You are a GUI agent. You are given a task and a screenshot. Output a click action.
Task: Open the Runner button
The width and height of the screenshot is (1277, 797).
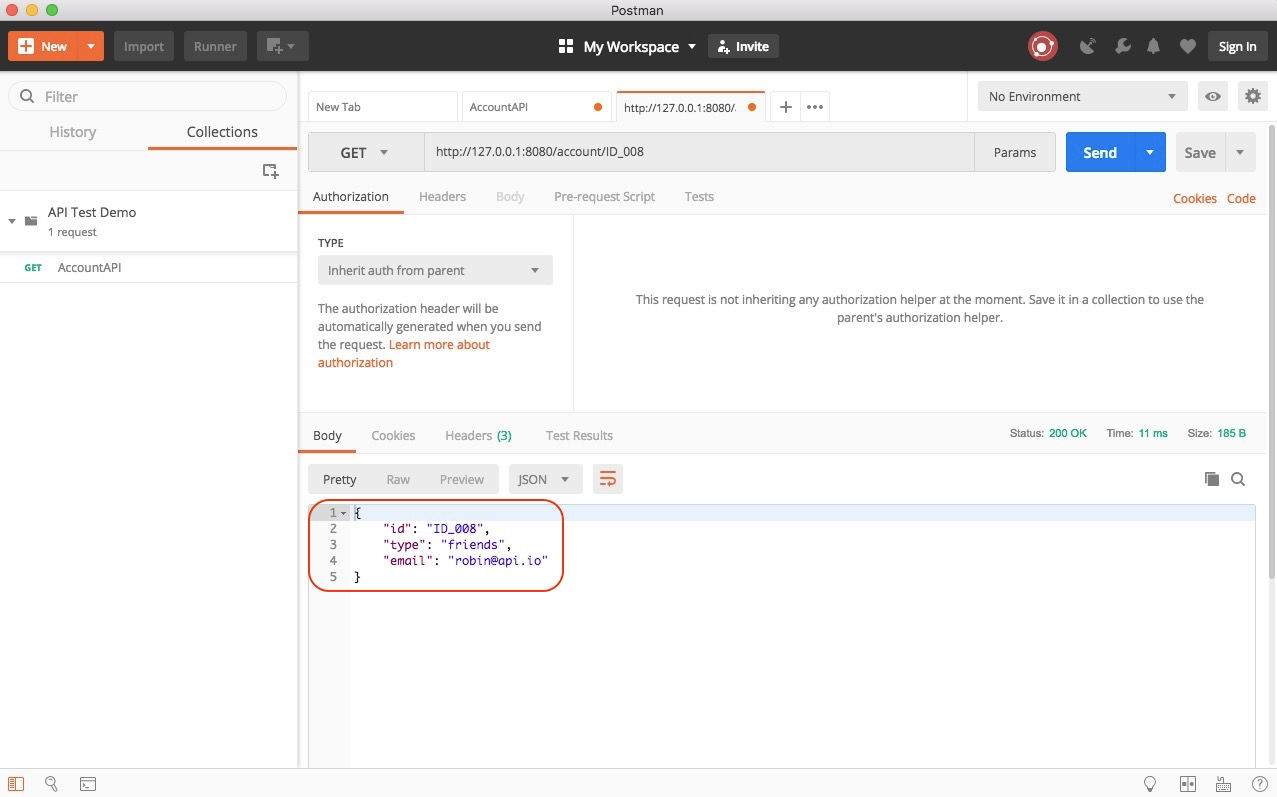click(x=215, y=46)
